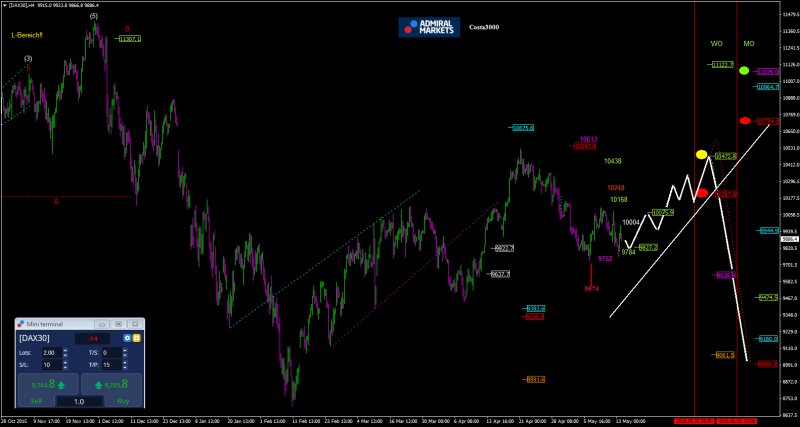The width and height of the screenshot is (800, 427).
Task: Select the 11307.8 price label near top left
Action: (x=129, y=39)
